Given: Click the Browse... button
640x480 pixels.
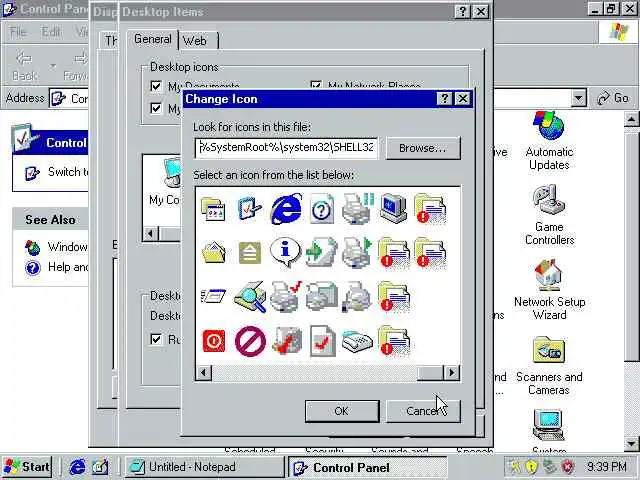Looking at the screenshot, I should 423,148.
